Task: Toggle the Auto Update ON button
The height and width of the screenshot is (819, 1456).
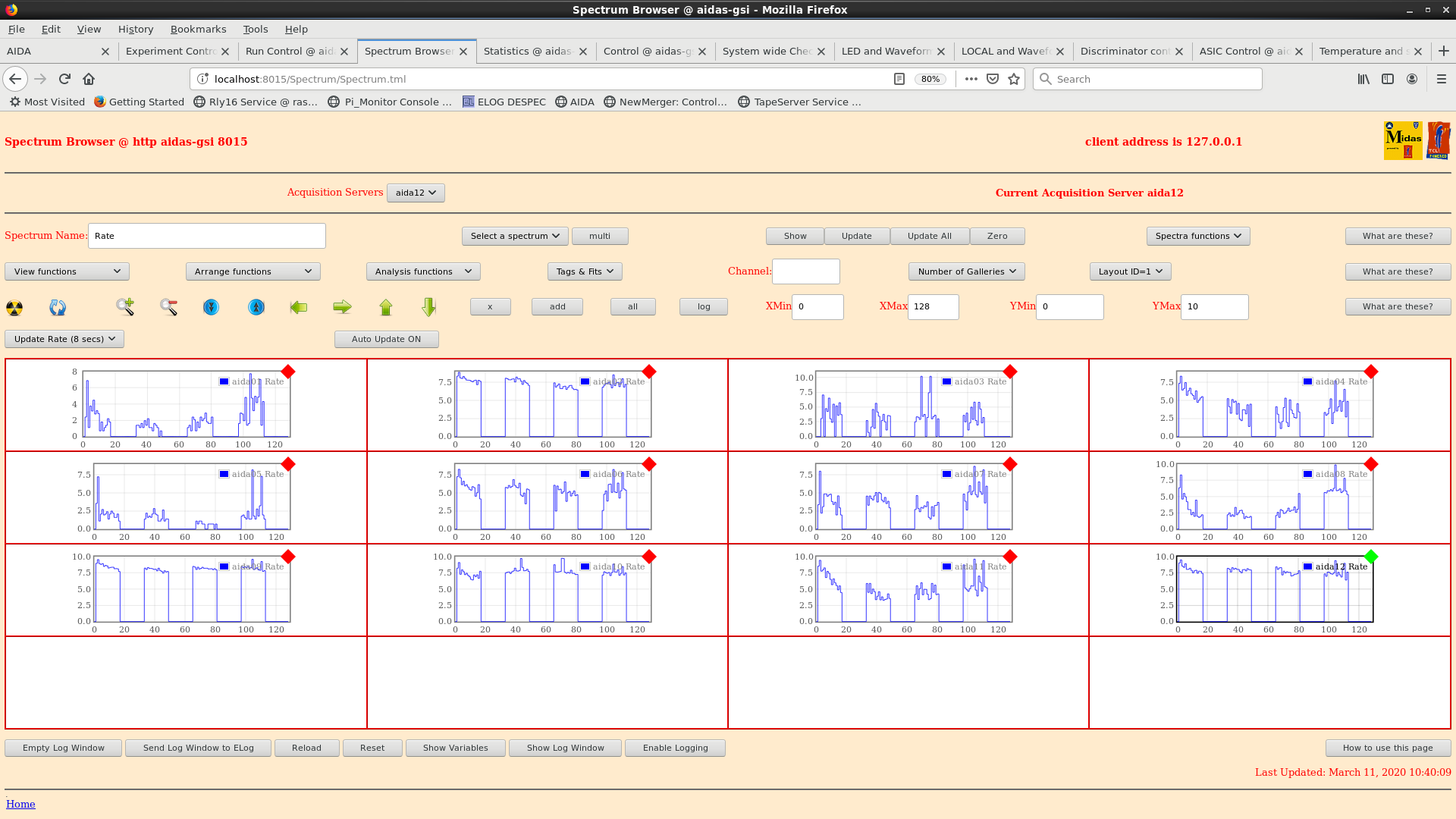Action: (386, 339)
